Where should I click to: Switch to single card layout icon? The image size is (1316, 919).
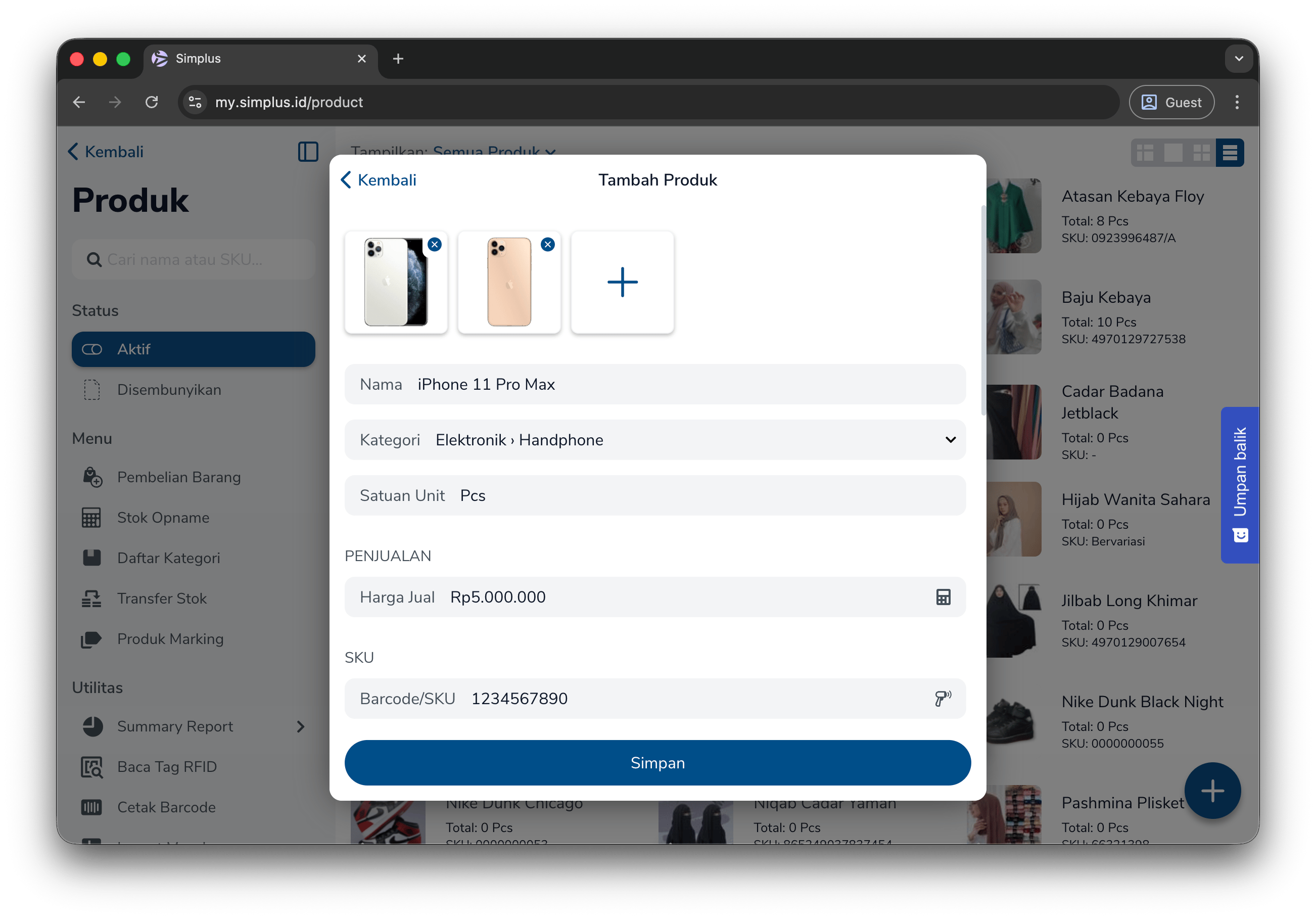pos(1173,153)
